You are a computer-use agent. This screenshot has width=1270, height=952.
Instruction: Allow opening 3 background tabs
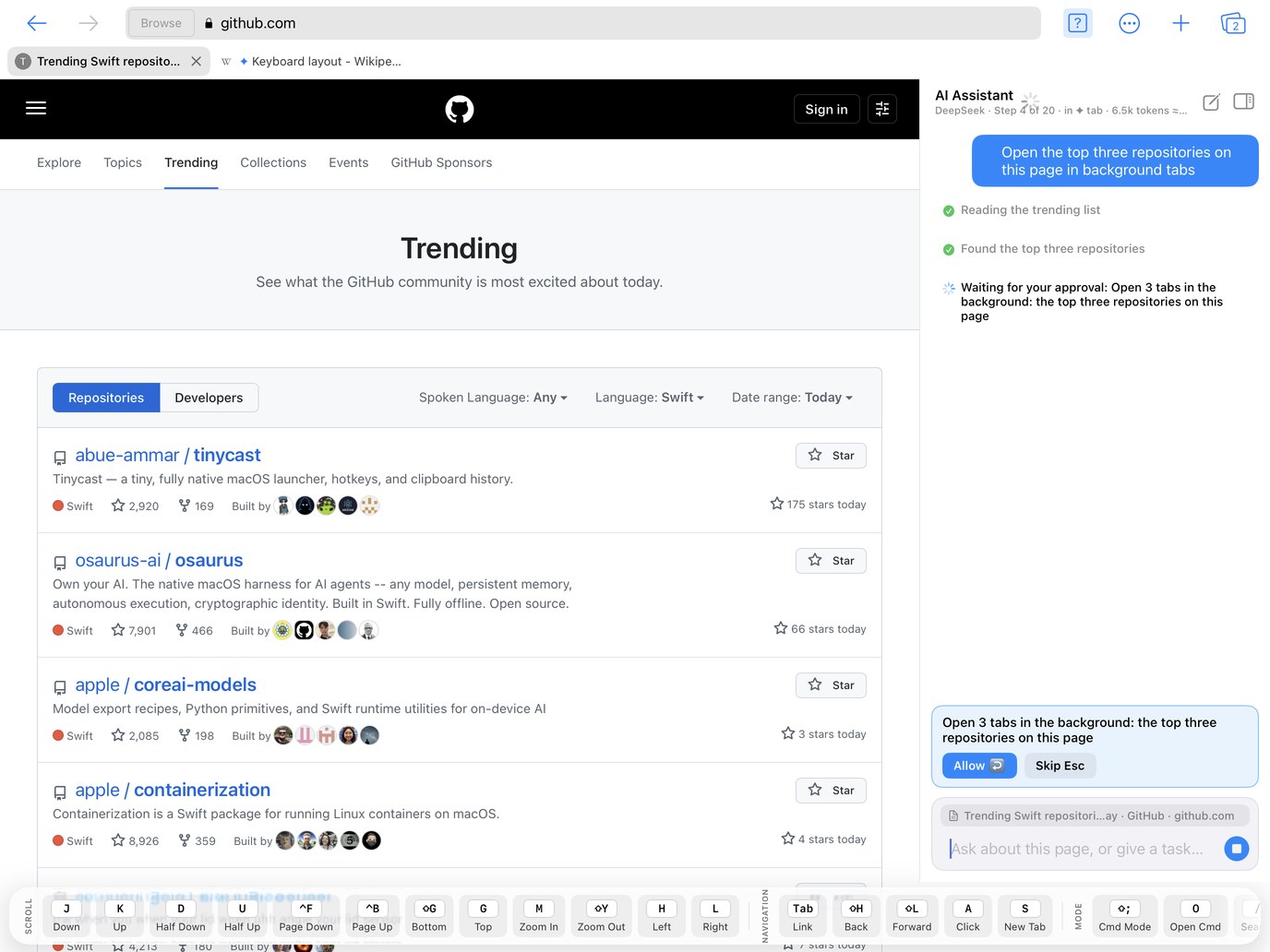(x=979, y=766)
